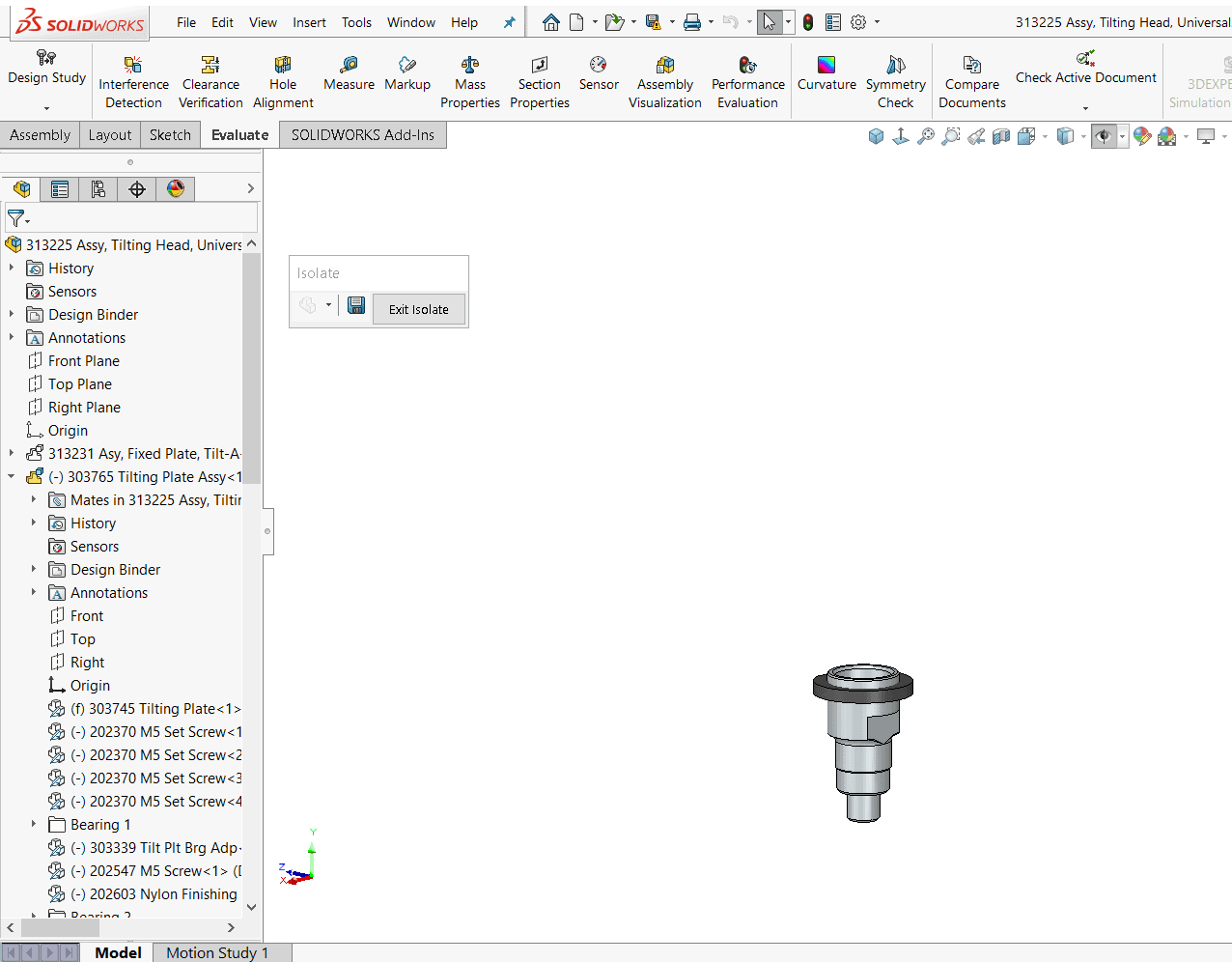Image resolution: width=1232 pixels, height=962 pixels.
Task: Click the feature tree vertical scrollbar
Action: pyautogui.click(x=252, y=368)
